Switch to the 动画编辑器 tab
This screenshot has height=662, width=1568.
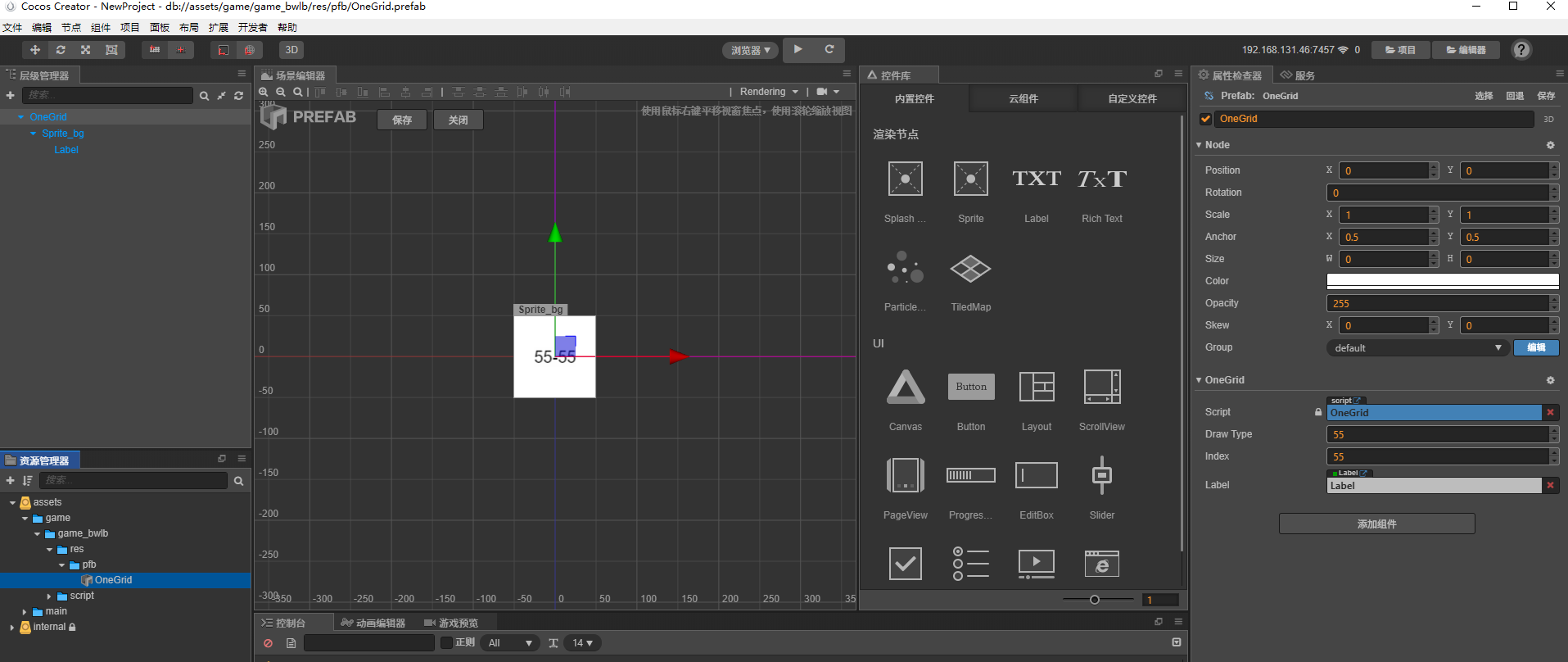click(x=374, y=623)
